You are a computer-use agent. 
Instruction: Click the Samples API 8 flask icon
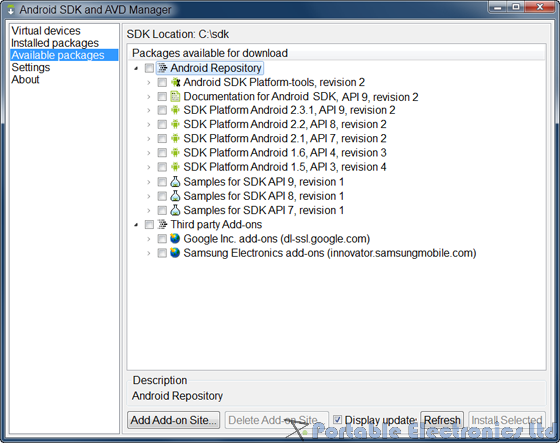click(x=175, y=196)
